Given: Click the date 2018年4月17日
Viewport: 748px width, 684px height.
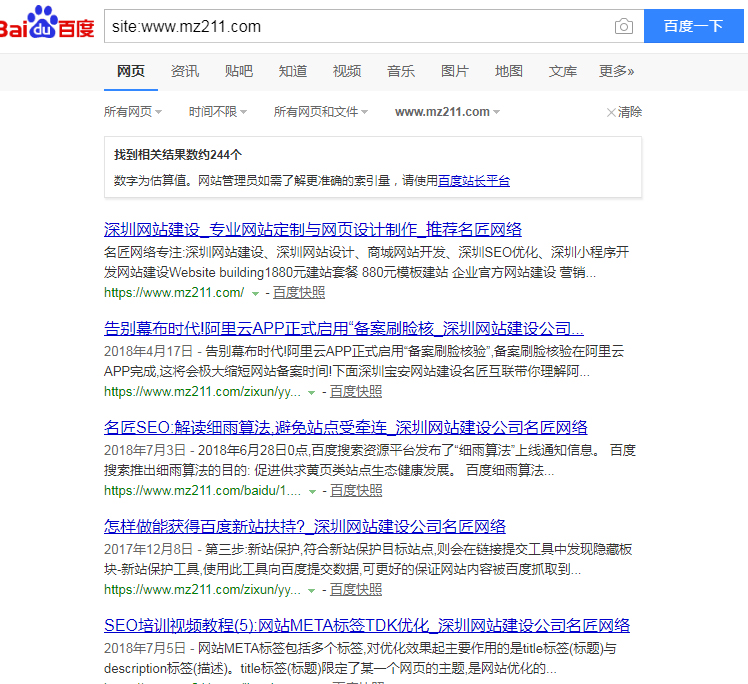Looking at the screenshot, I should click(x=148, y=351).
